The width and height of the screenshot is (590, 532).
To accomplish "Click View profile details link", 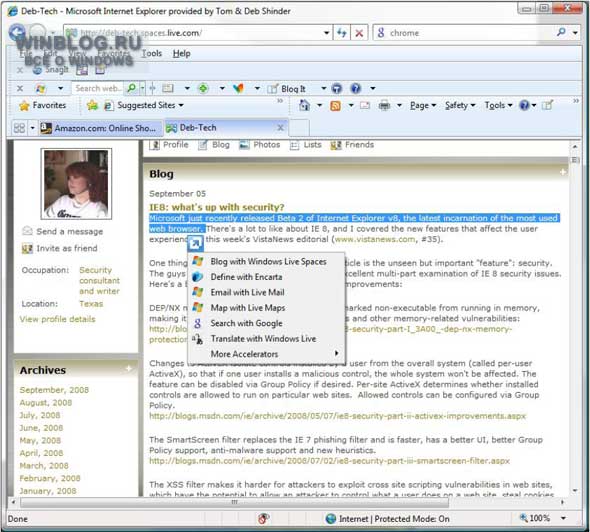I will (x=58, y=319).
